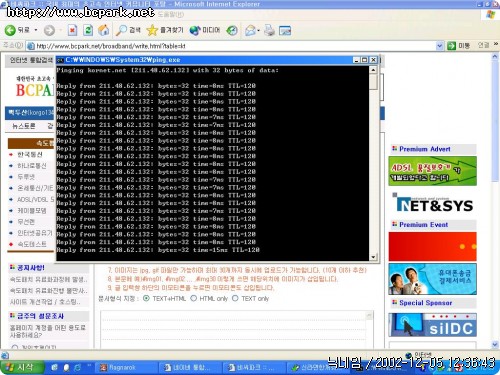
Task: Click the ping window scrollbar up arrow
Action: [x=373, y=70]
